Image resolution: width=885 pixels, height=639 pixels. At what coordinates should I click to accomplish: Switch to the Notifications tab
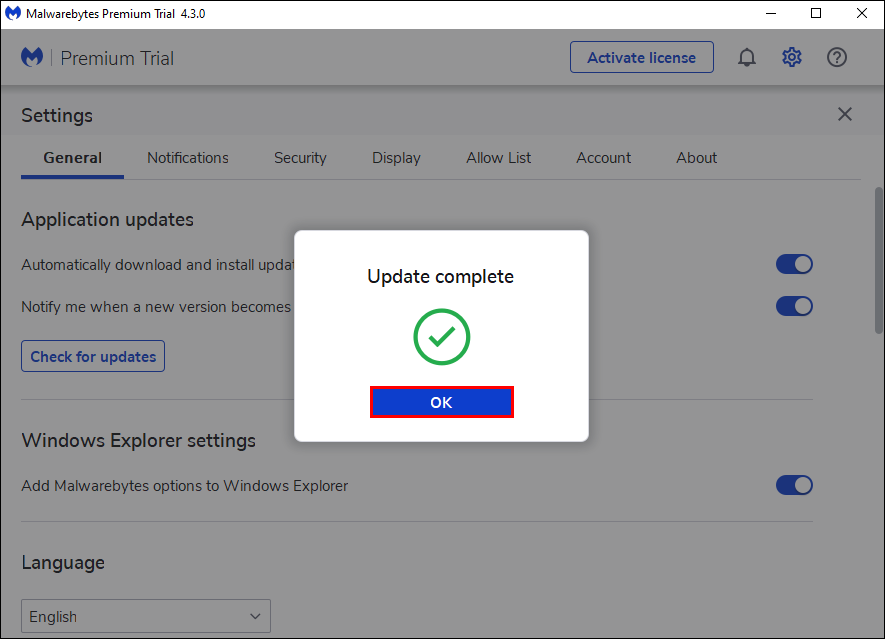[x=188, y=158]
